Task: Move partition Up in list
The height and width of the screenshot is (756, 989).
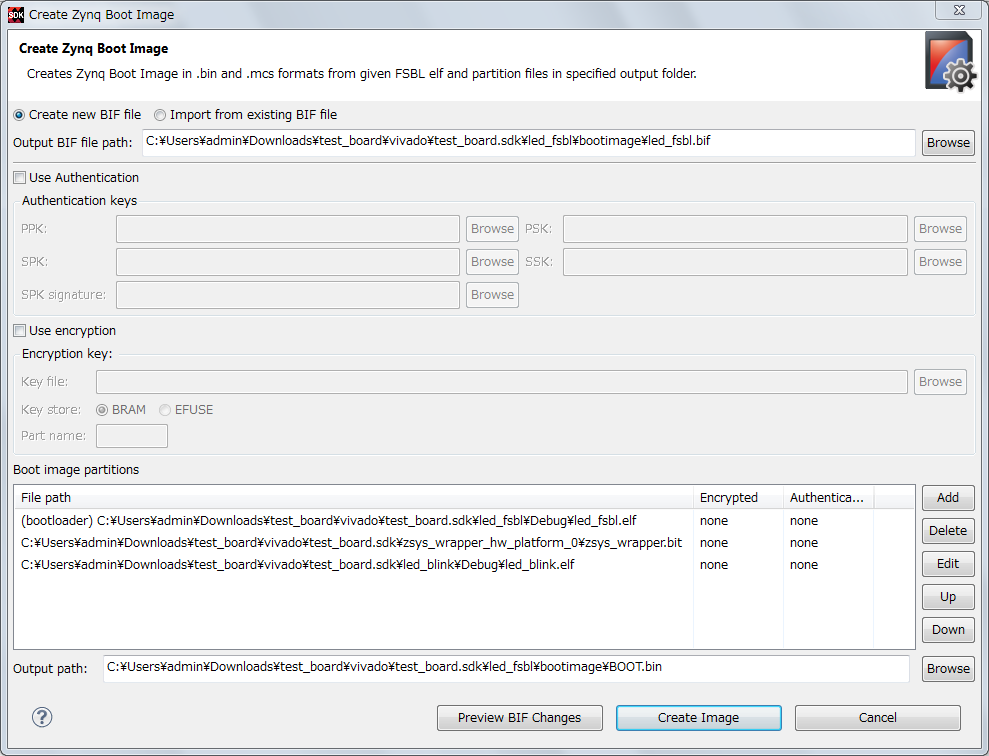Action: tap(947, 597)
